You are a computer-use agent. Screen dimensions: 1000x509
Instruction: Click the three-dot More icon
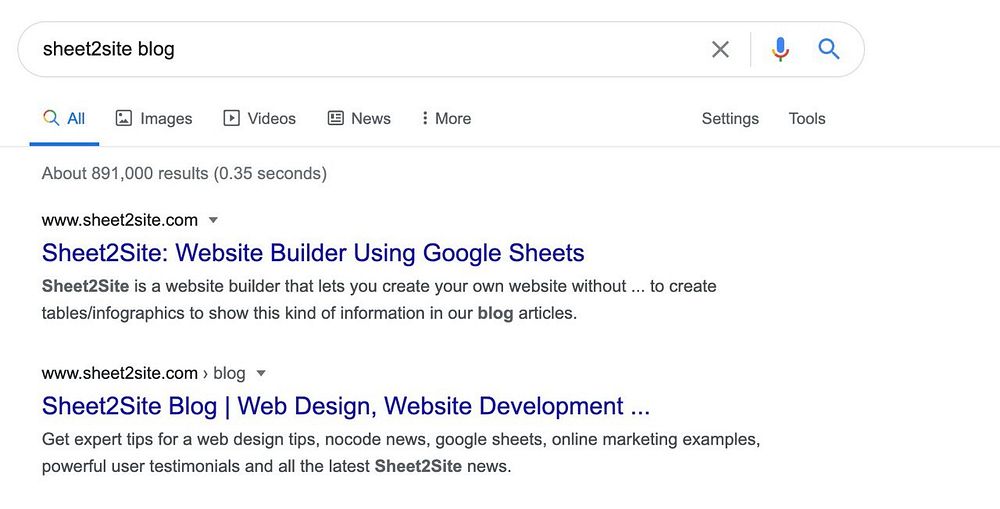coord(425,118)
